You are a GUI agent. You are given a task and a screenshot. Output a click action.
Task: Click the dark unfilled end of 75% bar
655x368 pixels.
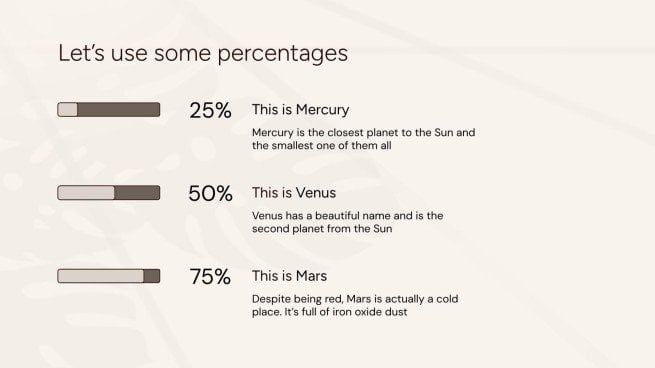click(152, 276)
